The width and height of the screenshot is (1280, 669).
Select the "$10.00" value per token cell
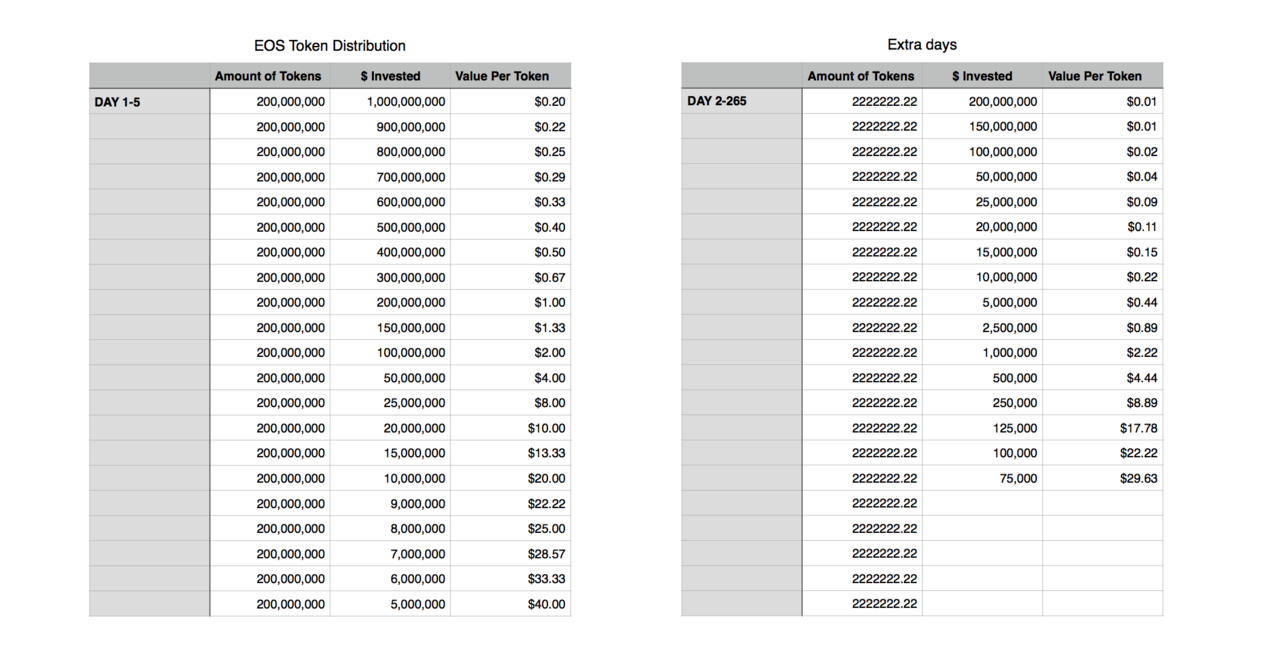[x=510, y=428]
